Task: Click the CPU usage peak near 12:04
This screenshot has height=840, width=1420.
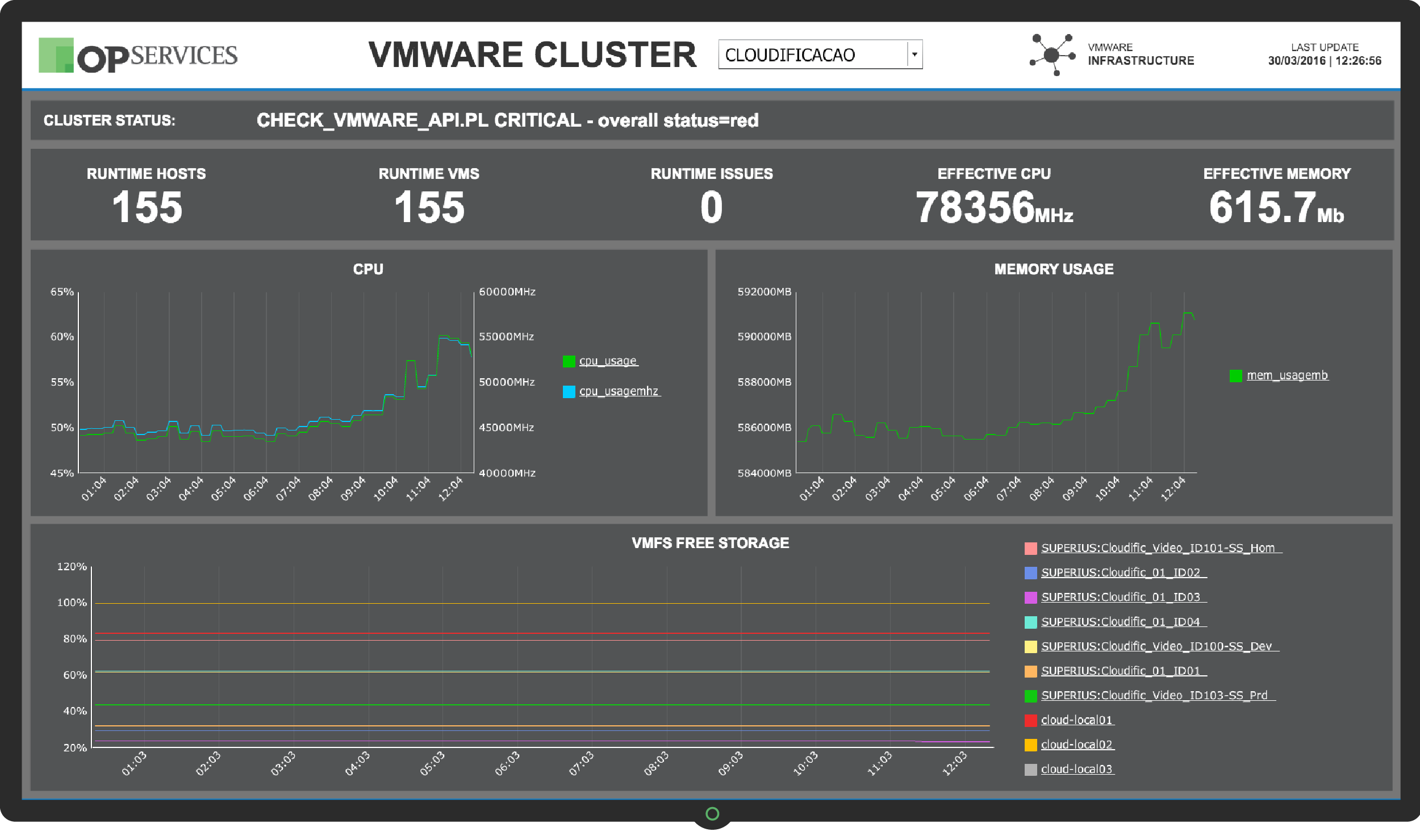Action: pos(444,336)
